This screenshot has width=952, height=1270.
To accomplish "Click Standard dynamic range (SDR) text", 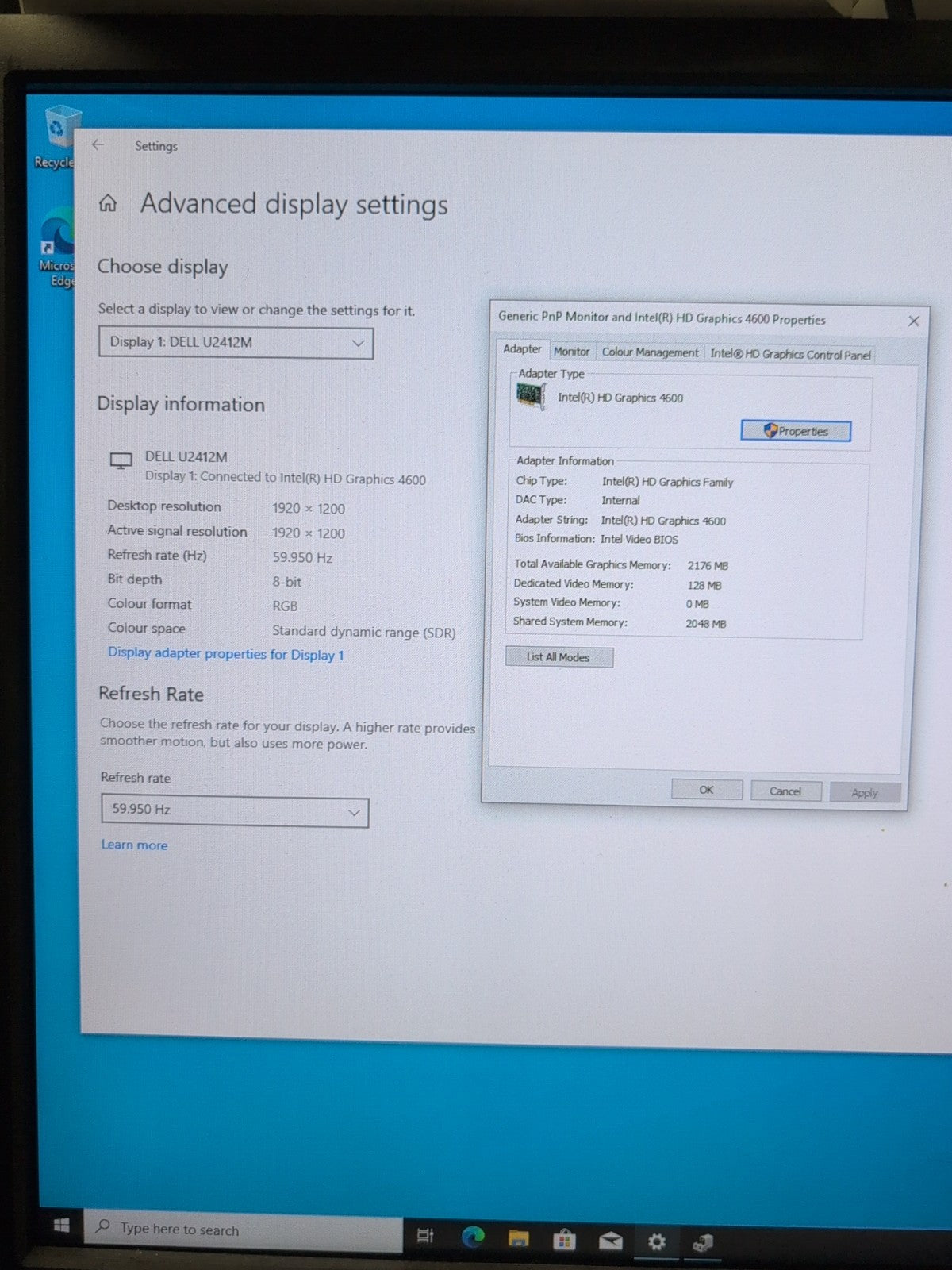I will coord(364,632).
